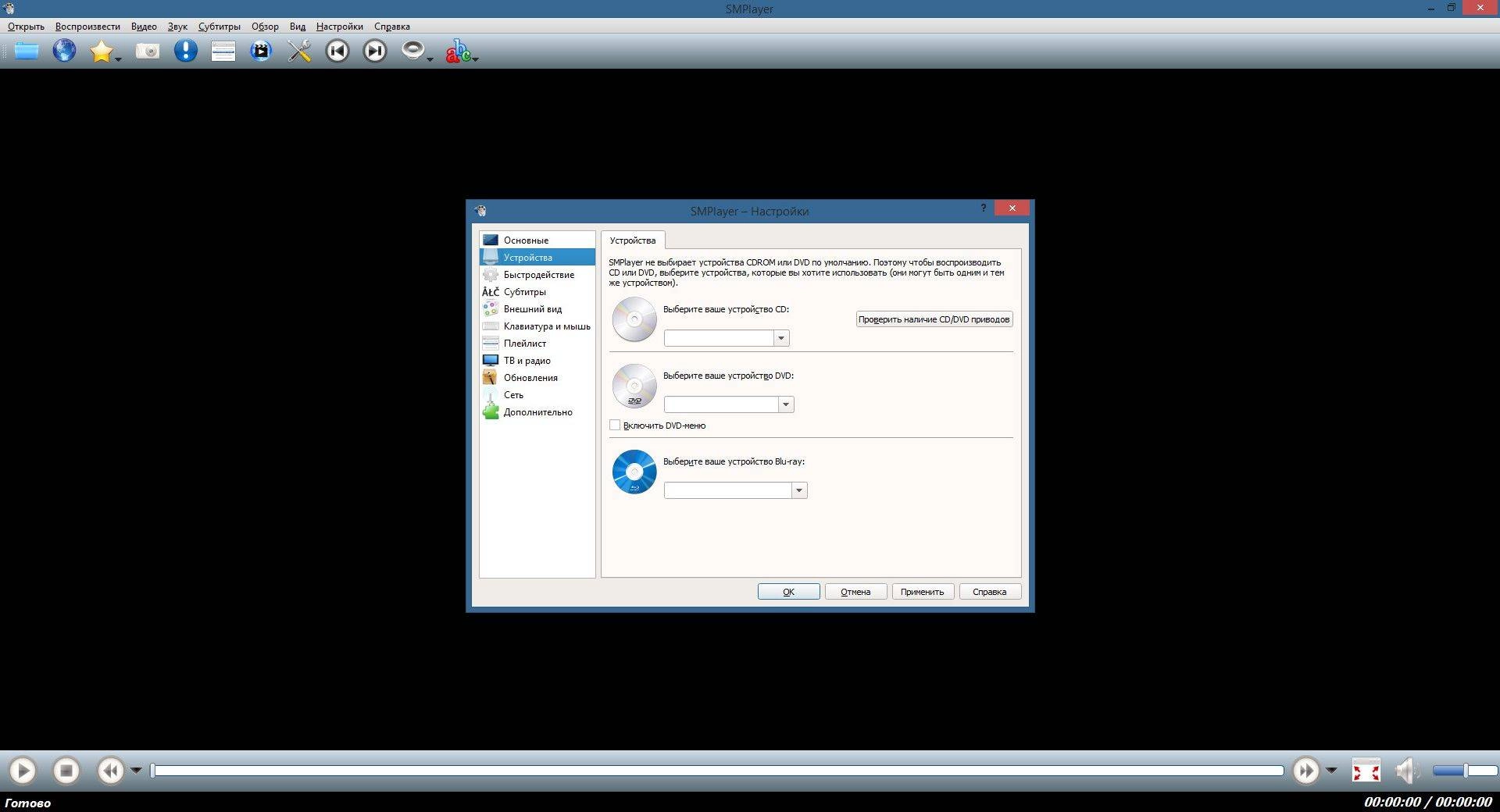Screen dimensions: 1500x812
Task: Select 'Сеть' in settings sidebar
Action: point(537,395)
